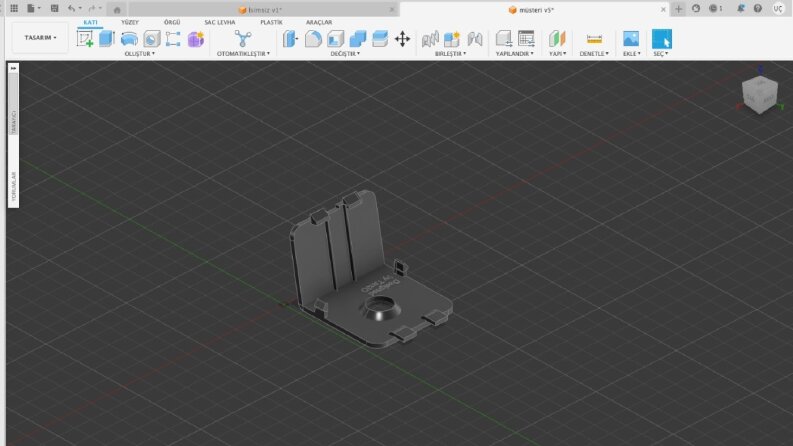Click the Joint icon in Birleştir
The width and height of the screenshot is (793, 446).
(x=430, y=39)
